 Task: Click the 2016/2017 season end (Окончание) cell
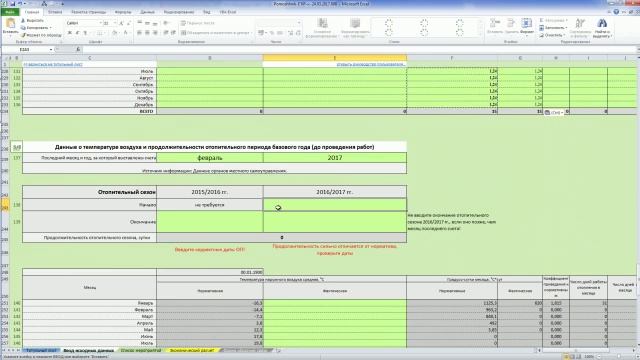click(335, 222)
